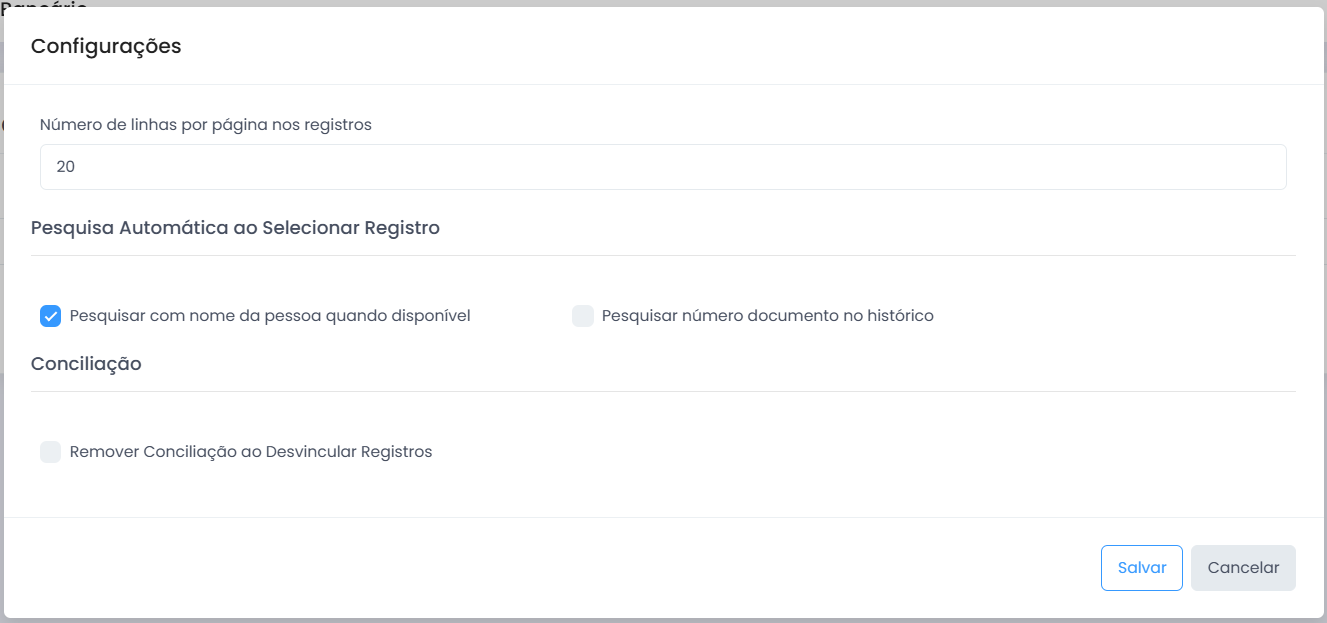Select the "Pesquisa Automática ao Selecionar Registro" heading
The height and width of the screenshot is (623, 1327).
(x=235, y=228)
